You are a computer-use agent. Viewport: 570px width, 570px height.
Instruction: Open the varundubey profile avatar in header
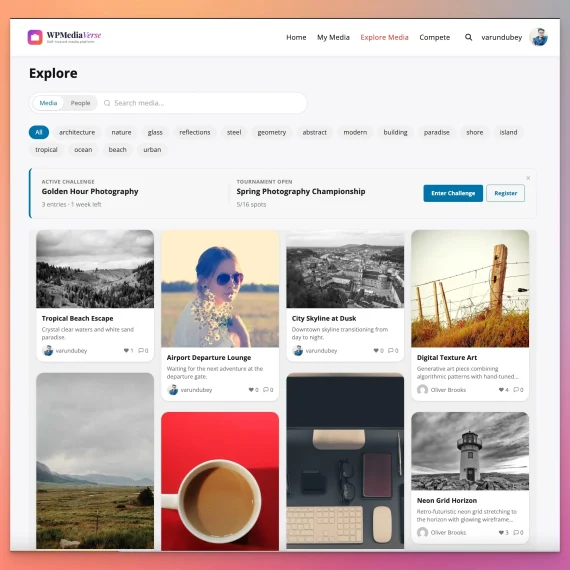[x=538, y=37]
